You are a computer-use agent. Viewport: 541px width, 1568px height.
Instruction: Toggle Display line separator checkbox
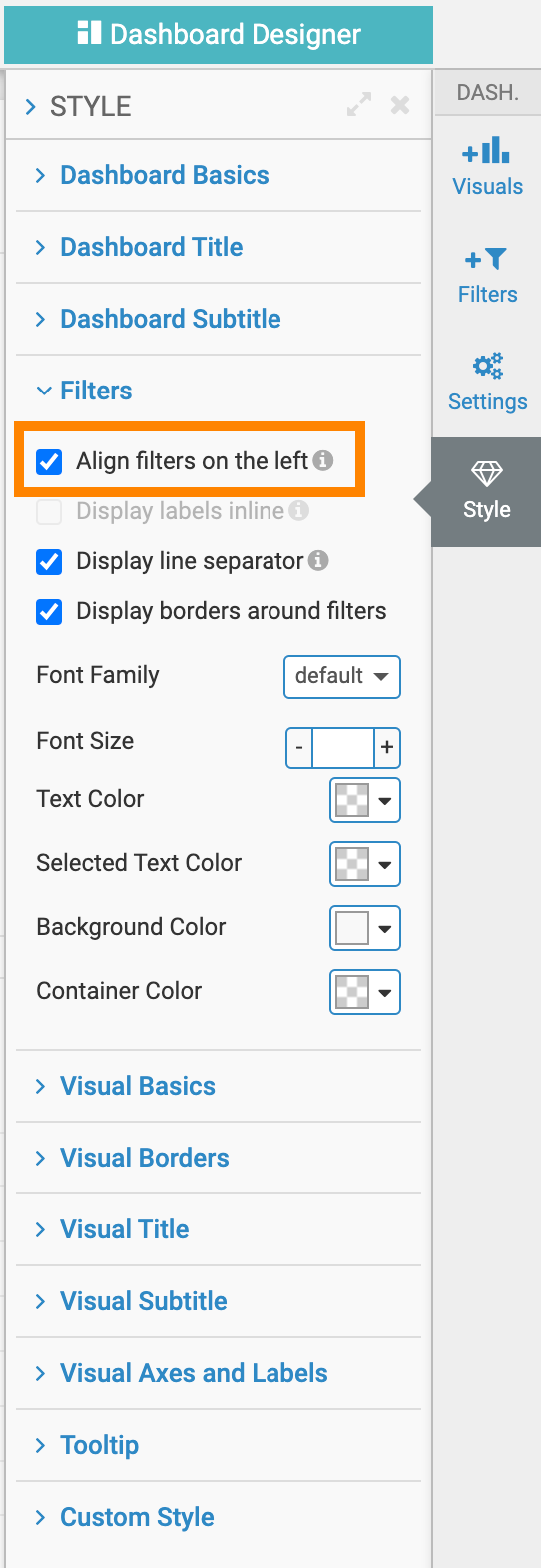49,561
